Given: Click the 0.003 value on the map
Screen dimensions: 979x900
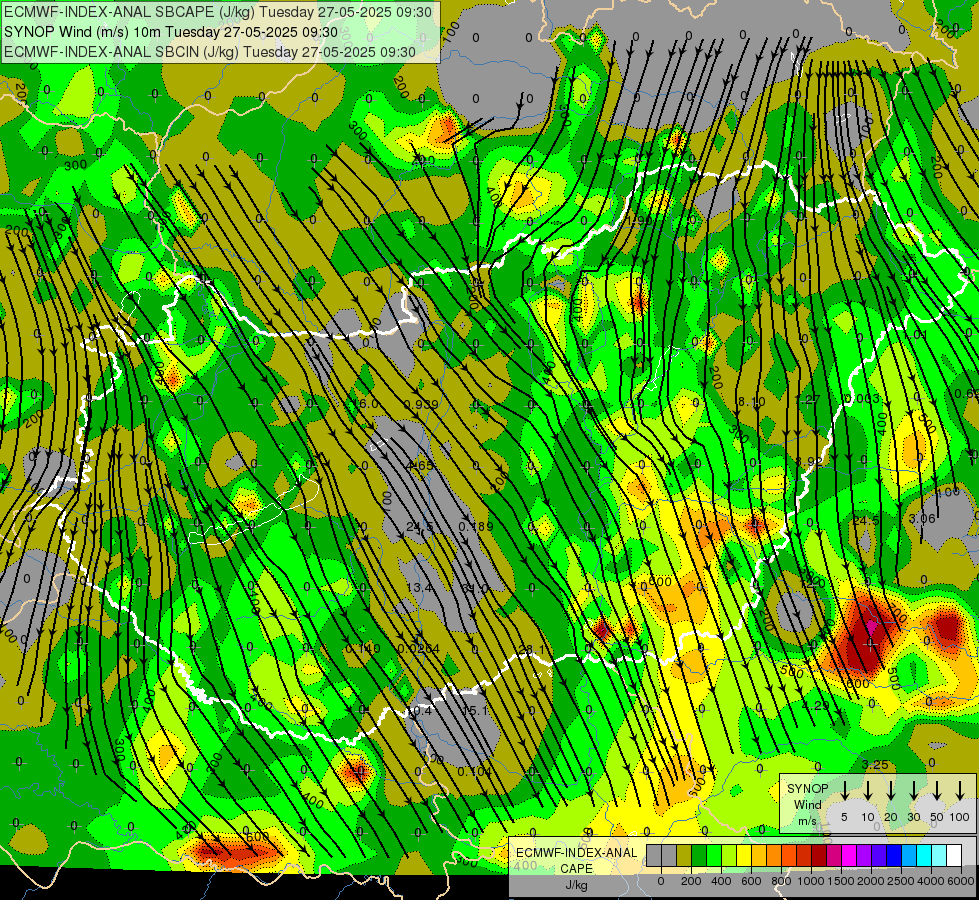Looking at the screenshot, I should point(862,398).
